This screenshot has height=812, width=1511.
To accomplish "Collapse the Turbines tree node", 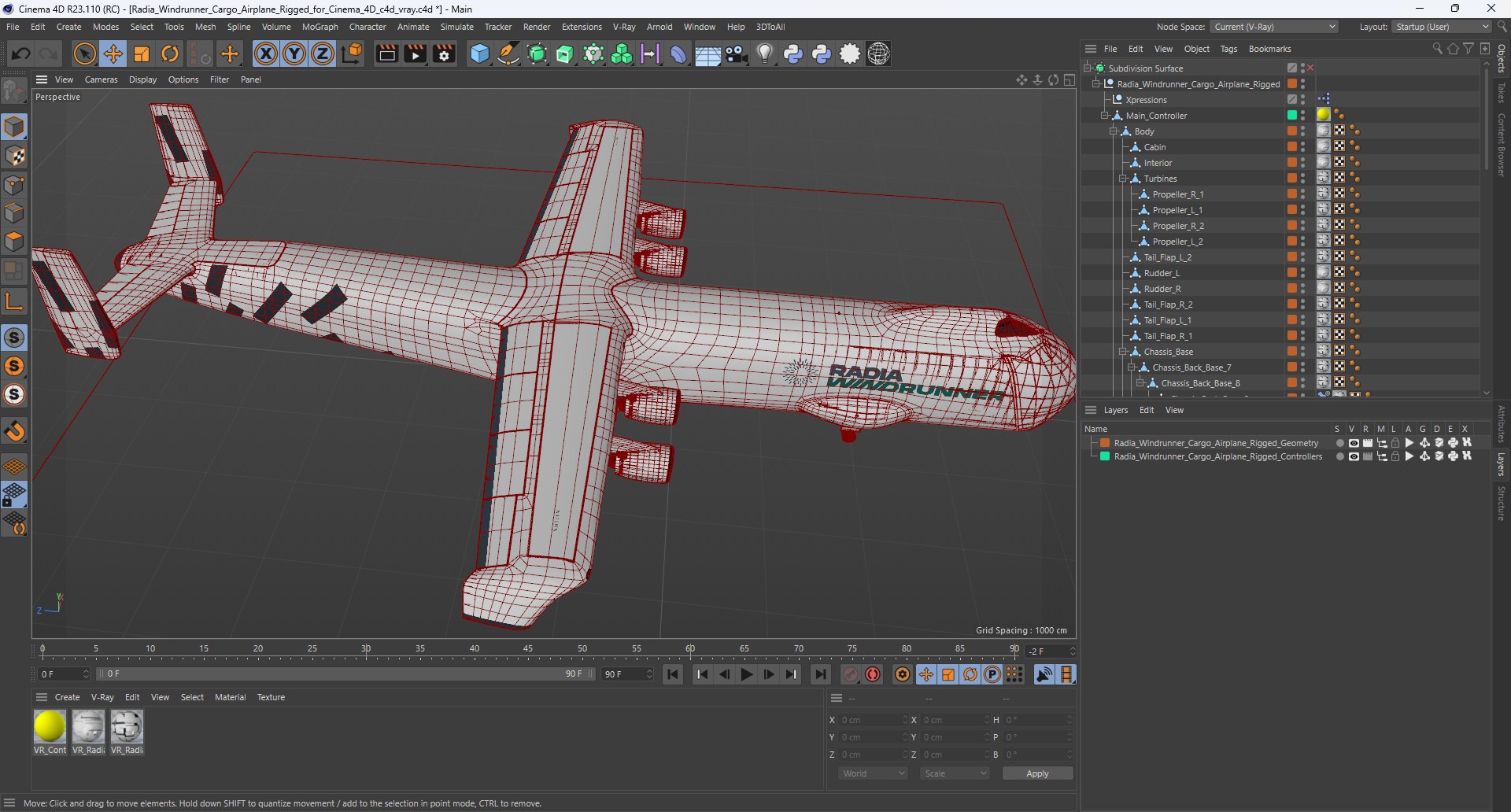I will (x=1123, y=179).
